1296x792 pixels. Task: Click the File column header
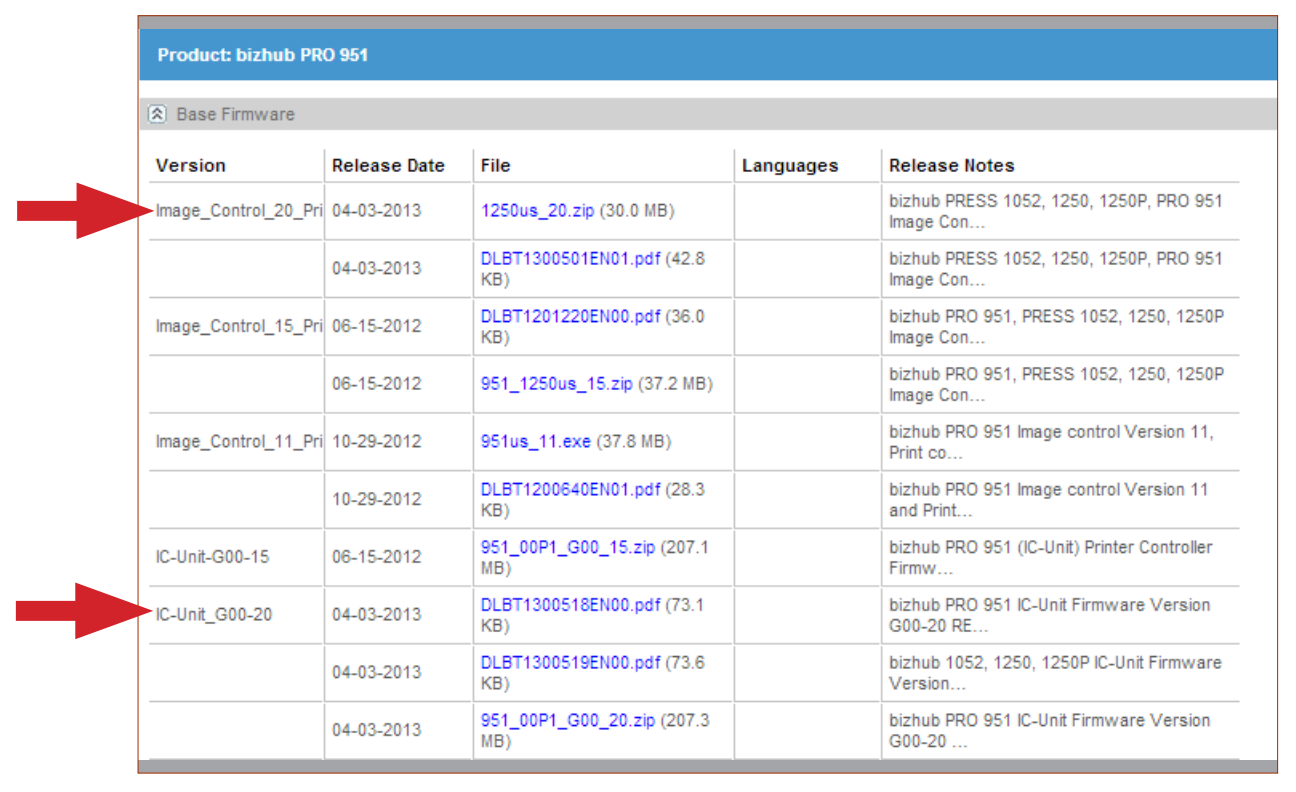click(496, 166)
